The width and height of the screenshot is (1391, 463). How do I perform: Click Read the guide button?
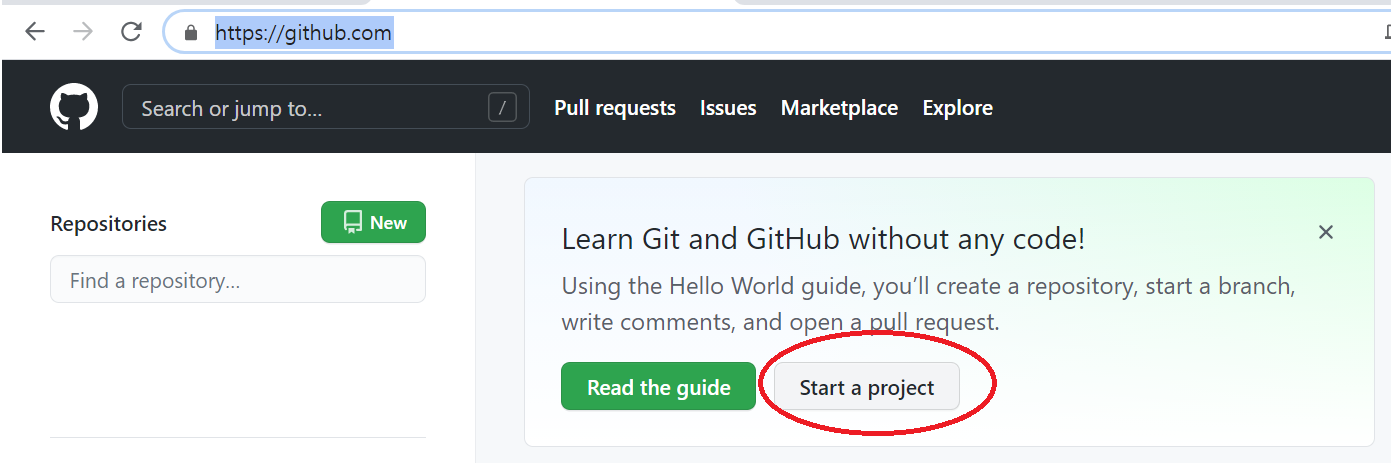click(658, 387)
